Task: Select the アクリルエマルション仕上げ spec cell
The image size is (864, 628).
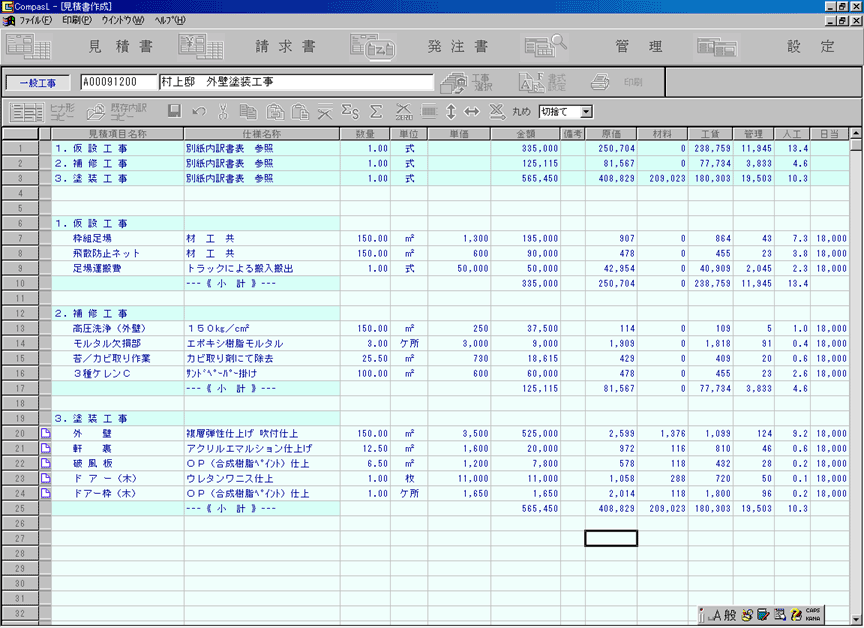Action: click(x=262, y=449)
